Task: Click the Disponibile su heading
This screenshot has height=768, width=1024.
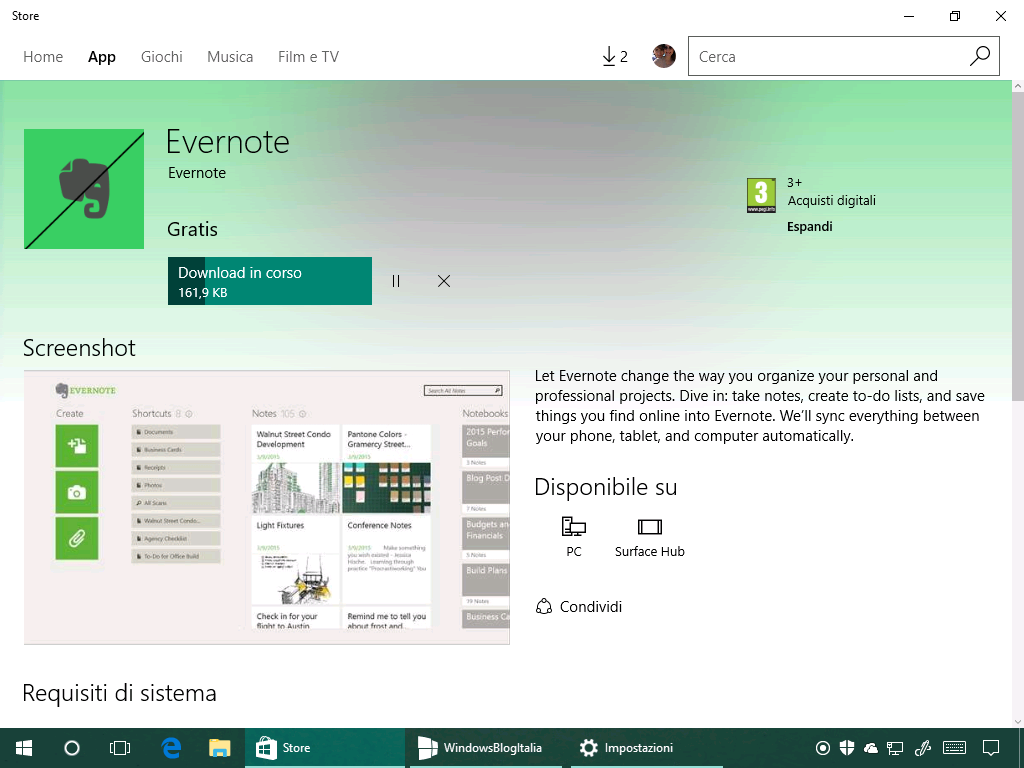Action: pos(605,487)
